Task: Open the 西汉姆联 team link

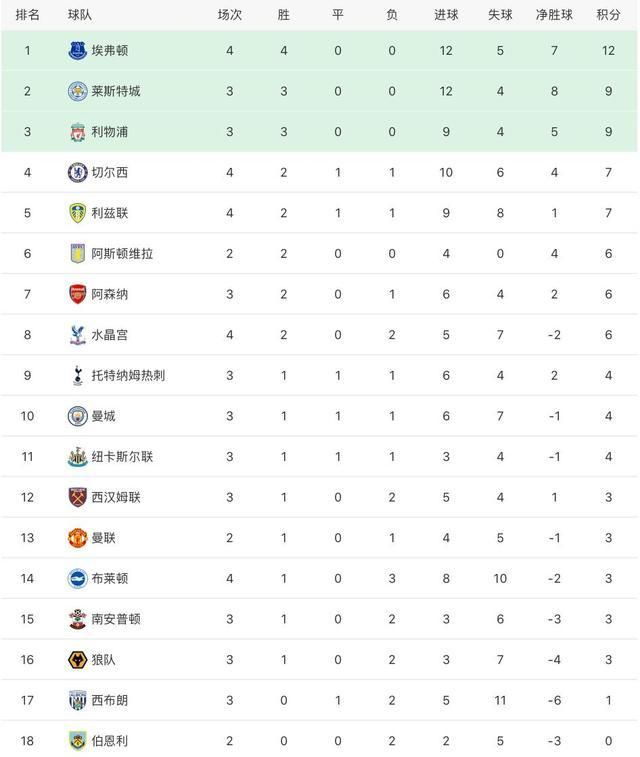Action: (x=116, y=497)
